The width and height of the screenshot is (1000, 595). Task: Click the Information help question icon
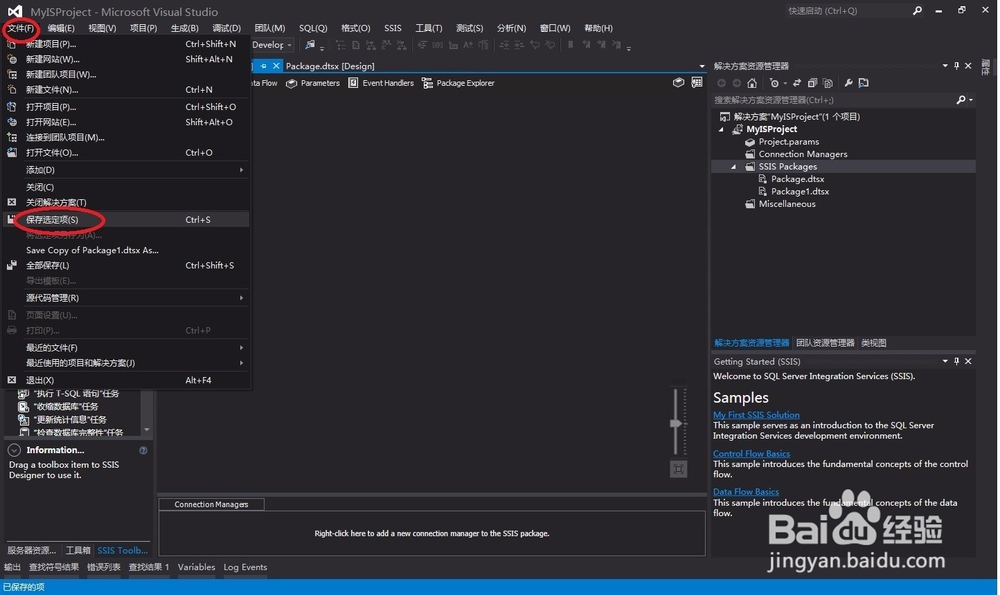coord(143,450)
